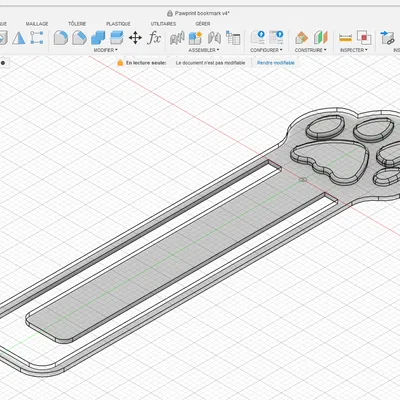The image size is (400, 400).
Task: Switch to the TÔLERIE tab
Action: point(77,24)
